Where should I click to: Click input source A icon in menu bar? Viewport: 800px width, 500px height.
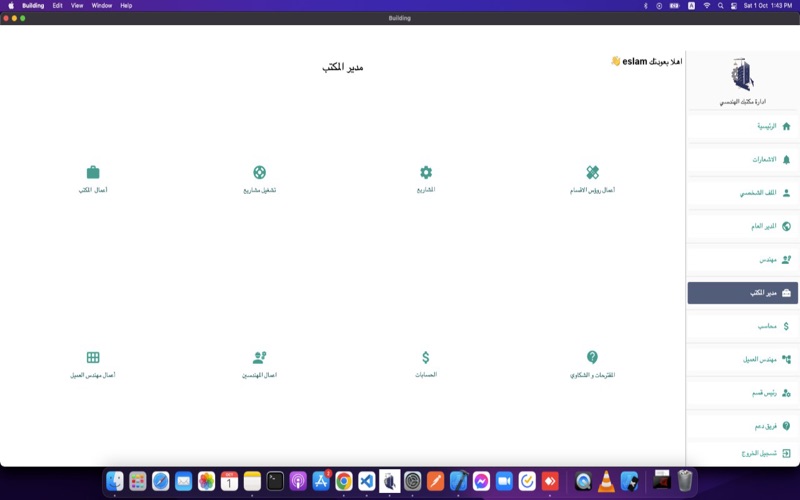(x=691, y=6)
